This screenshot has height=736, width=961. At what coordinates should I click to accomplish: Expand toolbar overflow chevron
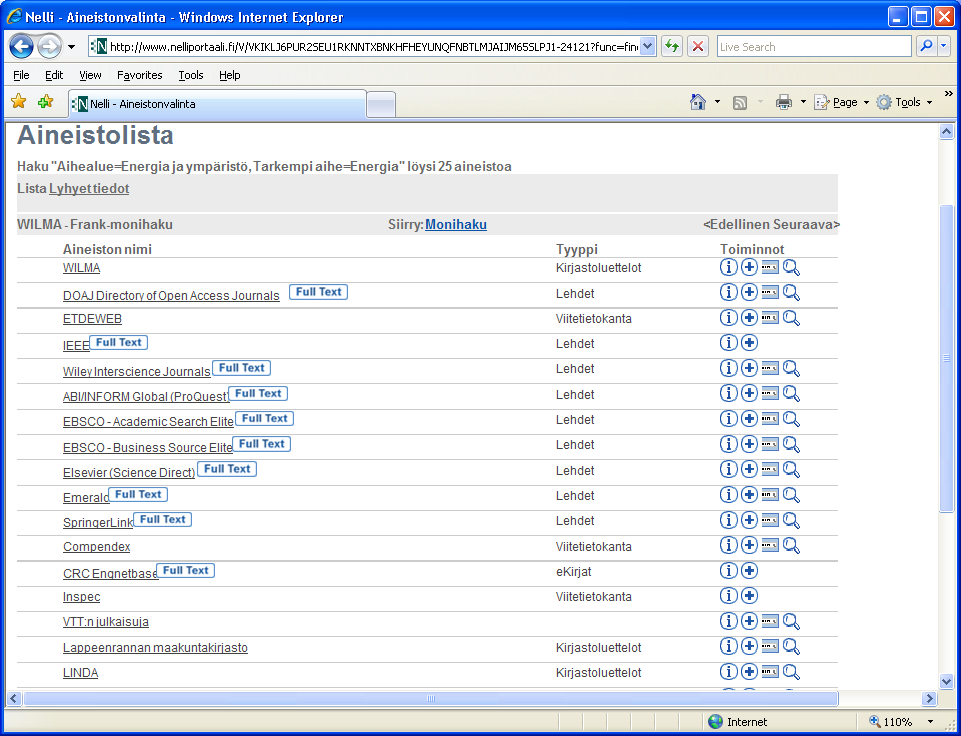pos(949,94)
